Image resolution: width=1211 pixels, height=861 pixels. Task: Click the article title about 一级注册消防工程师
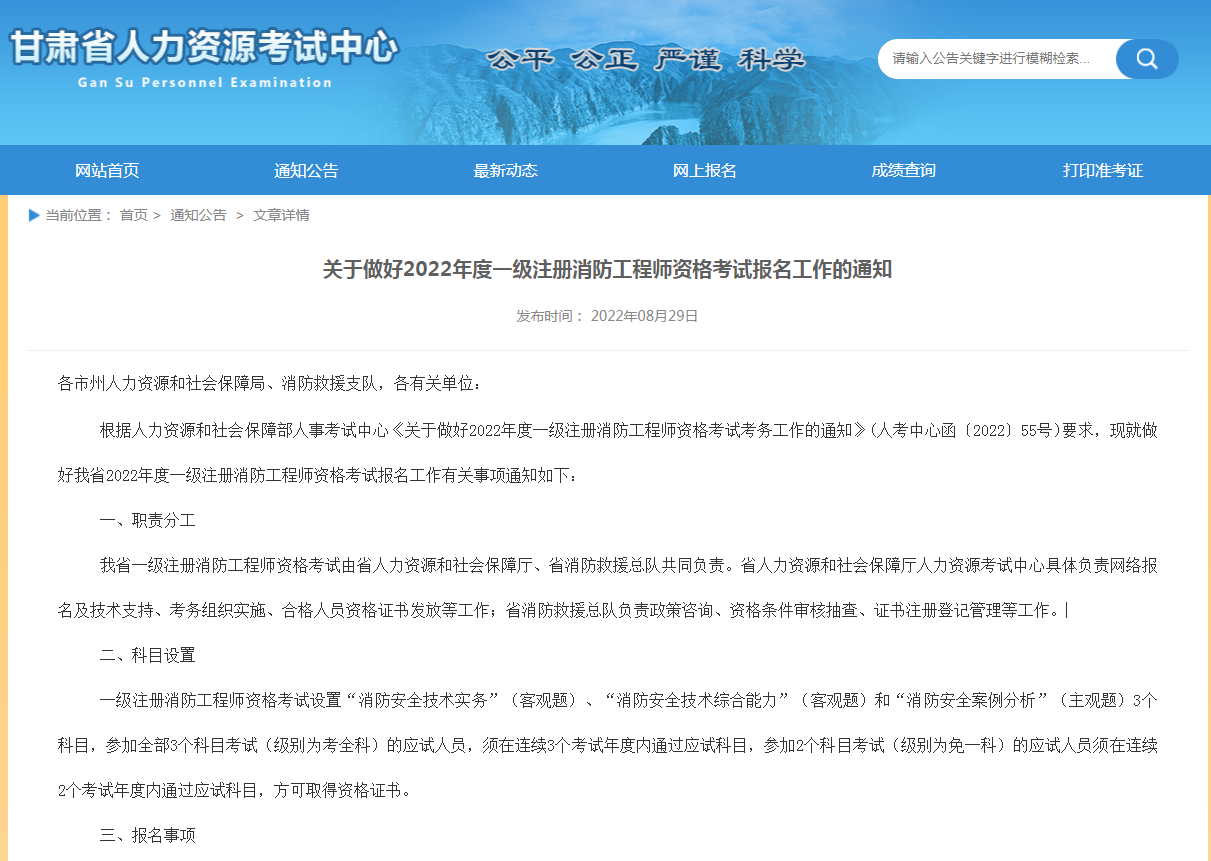pos(607,270)
